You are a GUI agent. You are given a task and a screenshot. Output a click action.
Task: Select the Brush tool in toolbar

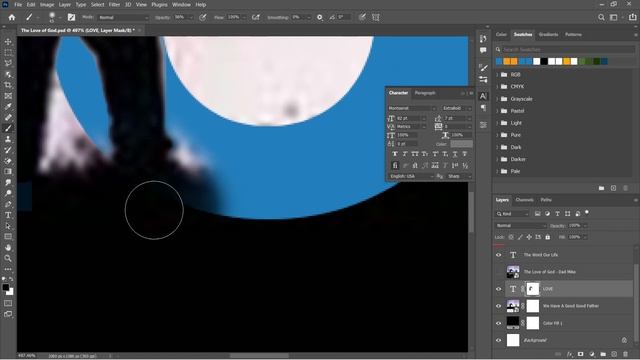pos(8,128)
